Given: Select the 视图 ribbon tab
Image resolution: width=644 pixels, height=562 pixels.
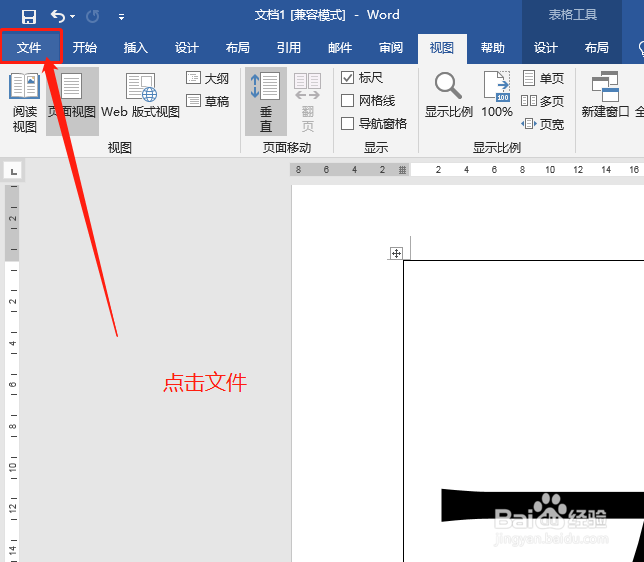Looking at the screenshot, I should (x=442, y=48).
